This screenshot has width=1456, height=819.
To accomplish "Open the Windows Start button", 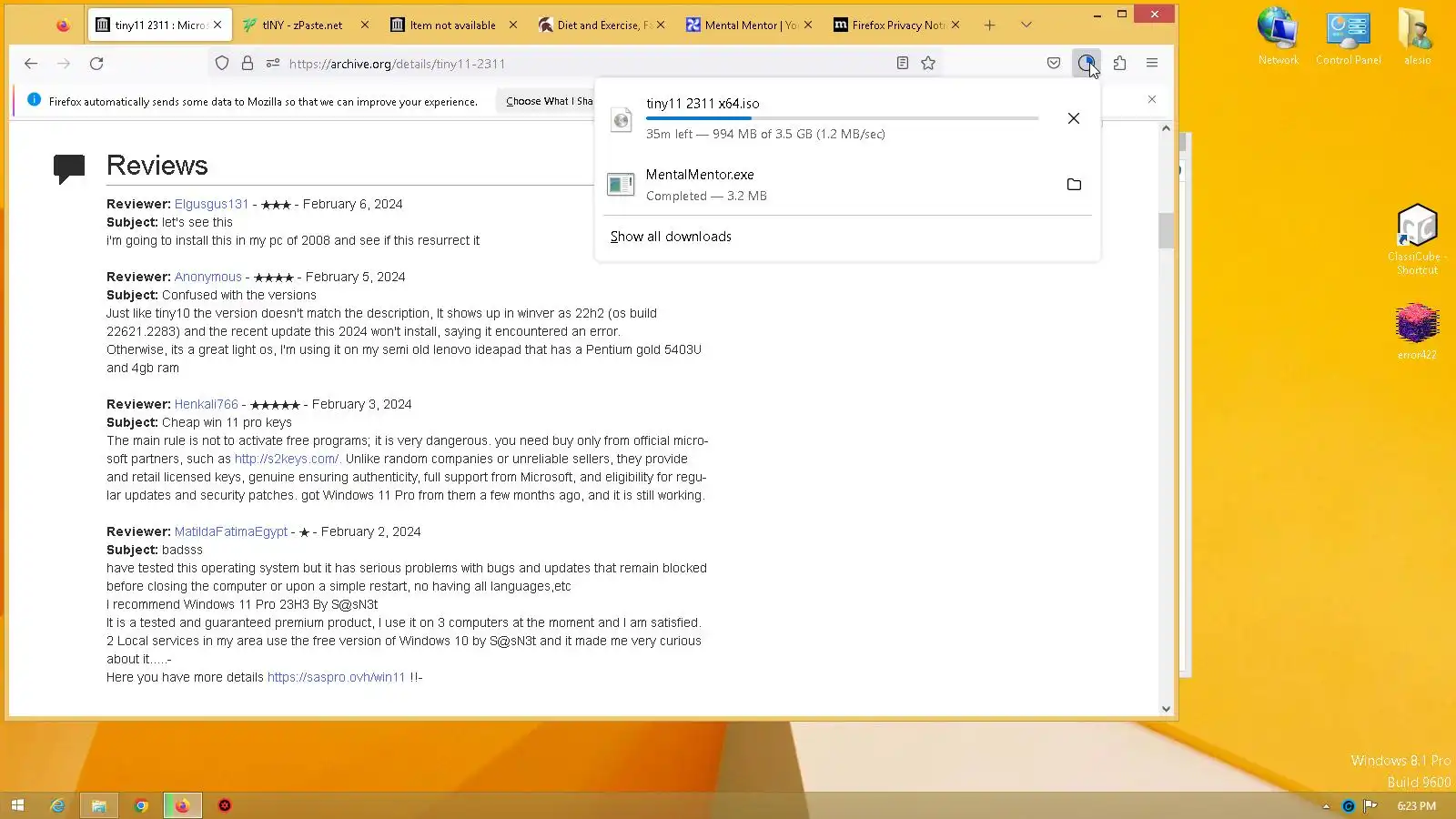I will click(17, 805).
